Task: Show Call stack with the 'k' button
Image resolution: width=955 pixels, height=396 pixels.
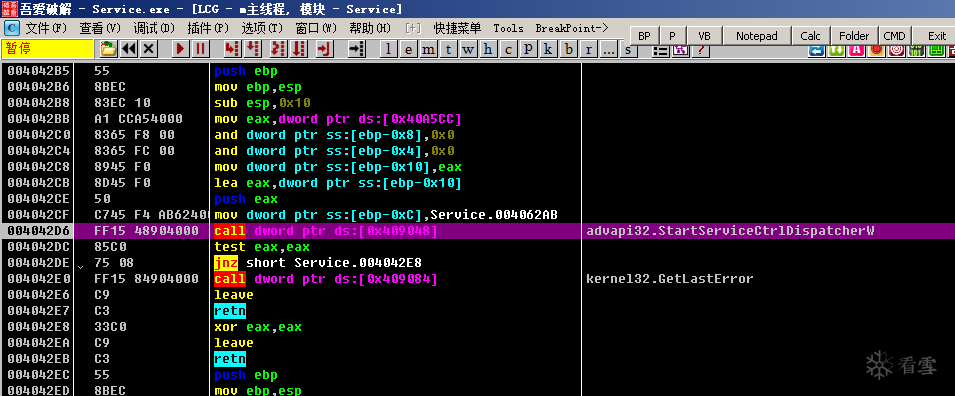Action: [x=548, y=49]
